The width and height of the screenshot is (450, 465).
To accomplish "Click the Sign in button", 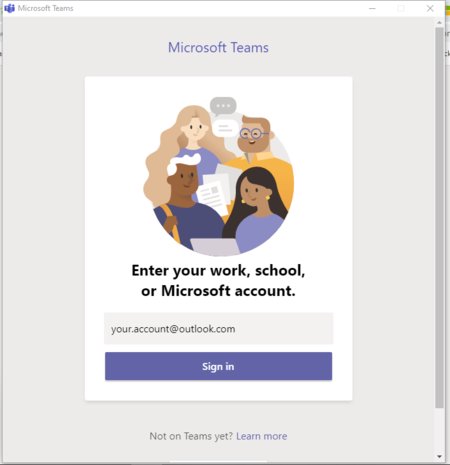I will tap(218, 366).
